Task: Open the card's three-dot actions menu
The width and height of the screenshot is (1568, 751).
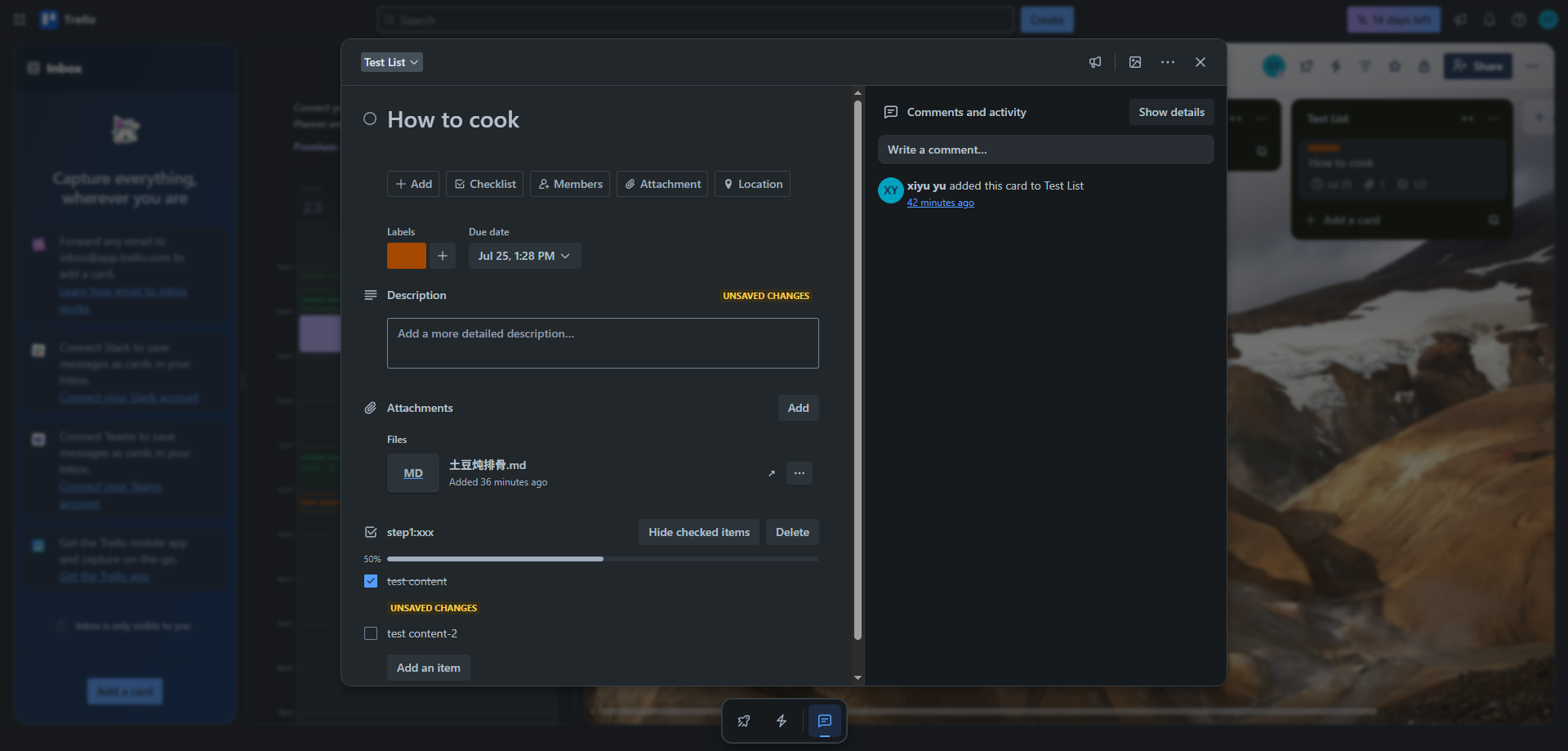Action: click(x=1168, y=62)
